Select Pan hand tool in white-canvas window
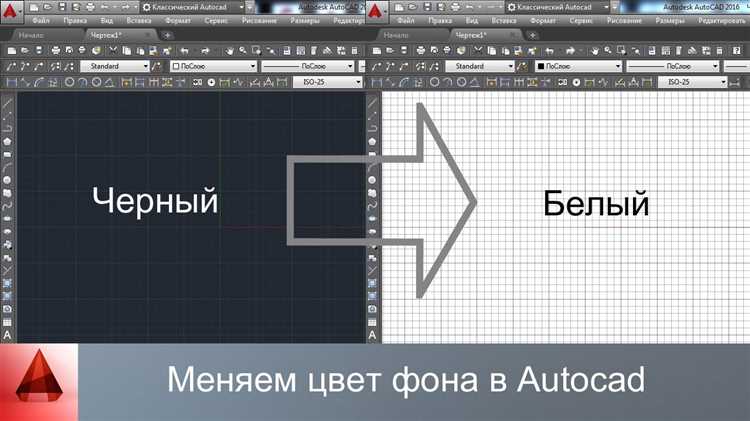Image resolution: width=750 pixels, height=421 pixels. (x=595, y=50)
